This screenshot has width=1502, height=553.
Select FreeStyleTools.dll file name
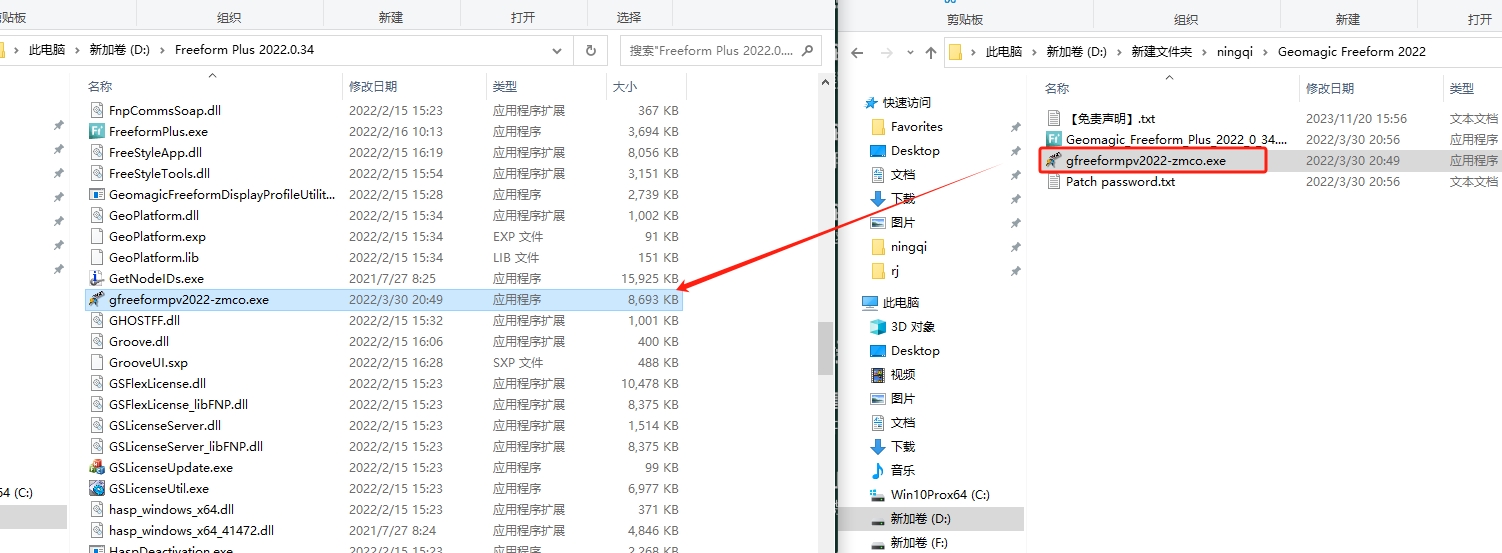pos(159,173)
